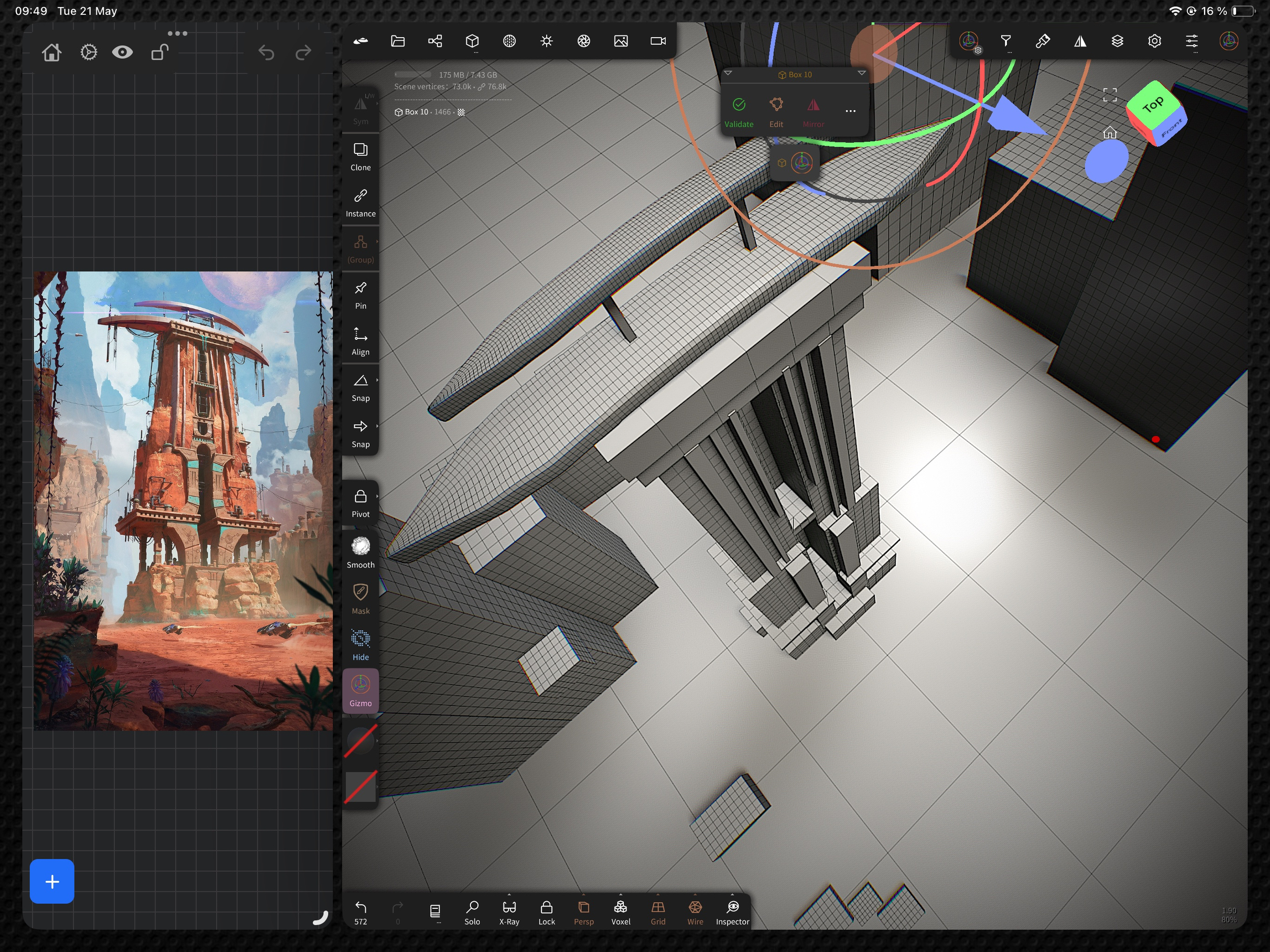Toggle visibility with the eye icon
The width and height of the screenshot is (1270, 952).
[122, 52]
